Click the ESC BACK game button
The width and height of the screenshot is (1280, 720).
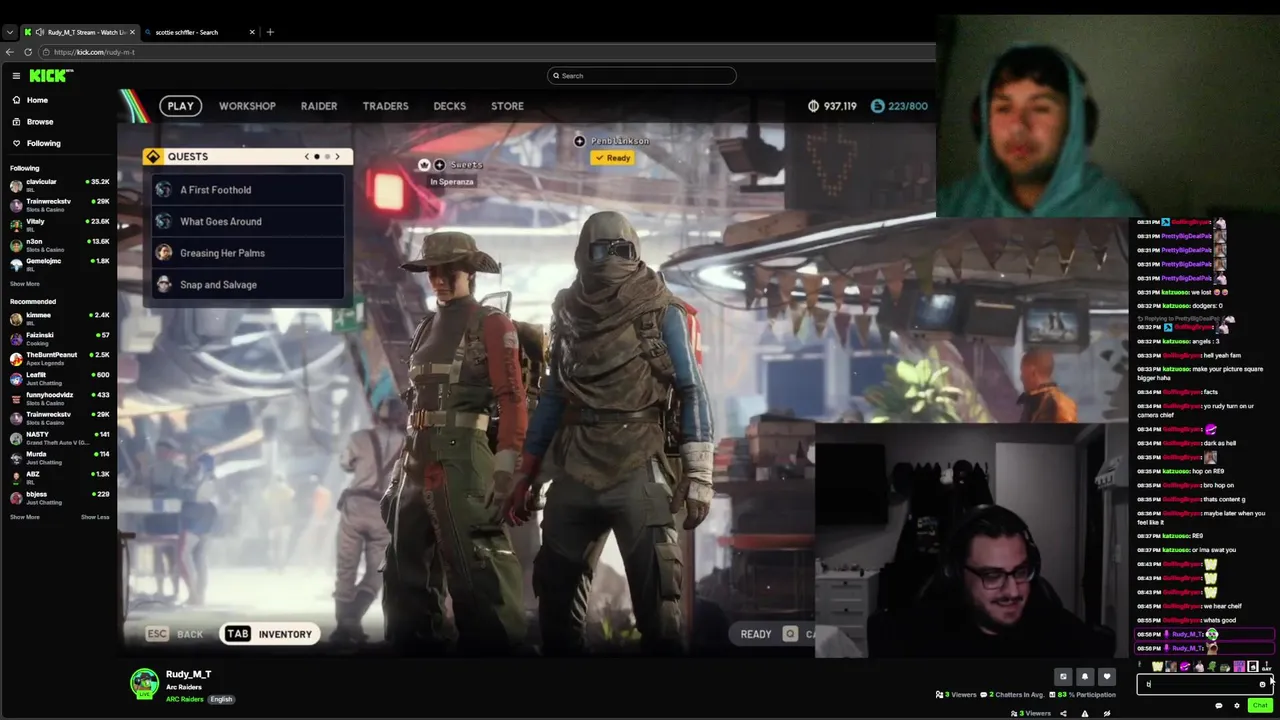pyautogui.click(x=175, y=634)
